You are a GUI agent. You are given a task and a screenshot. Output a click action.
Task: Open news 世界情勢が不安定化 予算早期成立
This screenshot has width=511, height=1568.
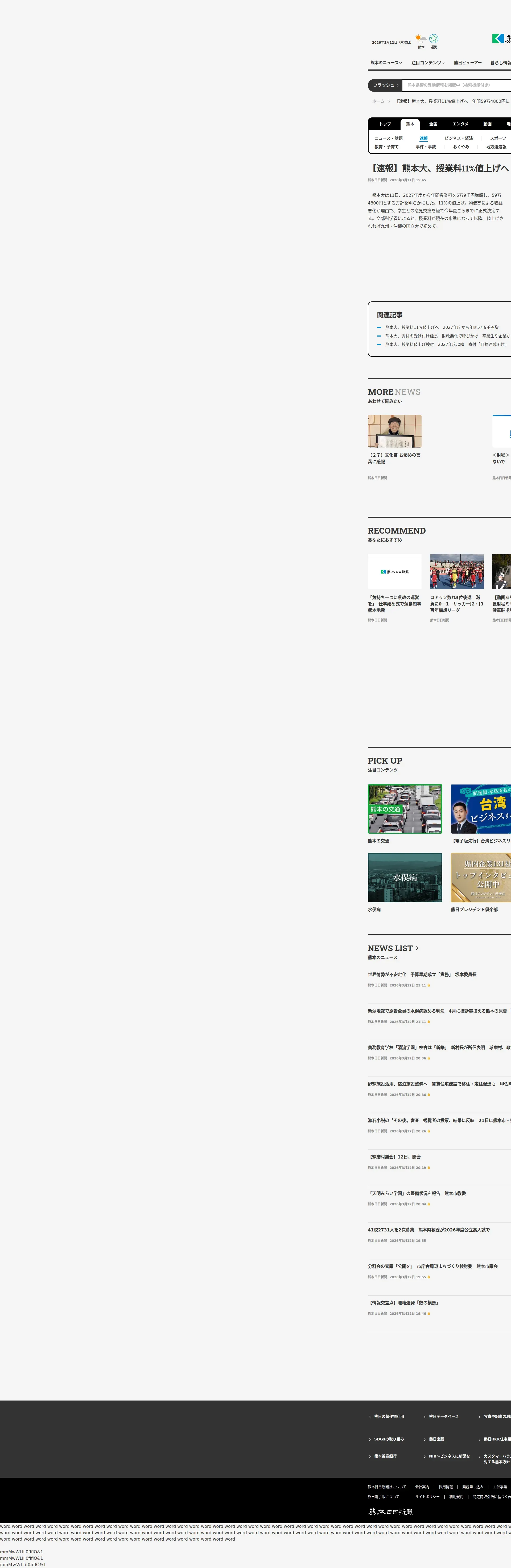[422, 975]
